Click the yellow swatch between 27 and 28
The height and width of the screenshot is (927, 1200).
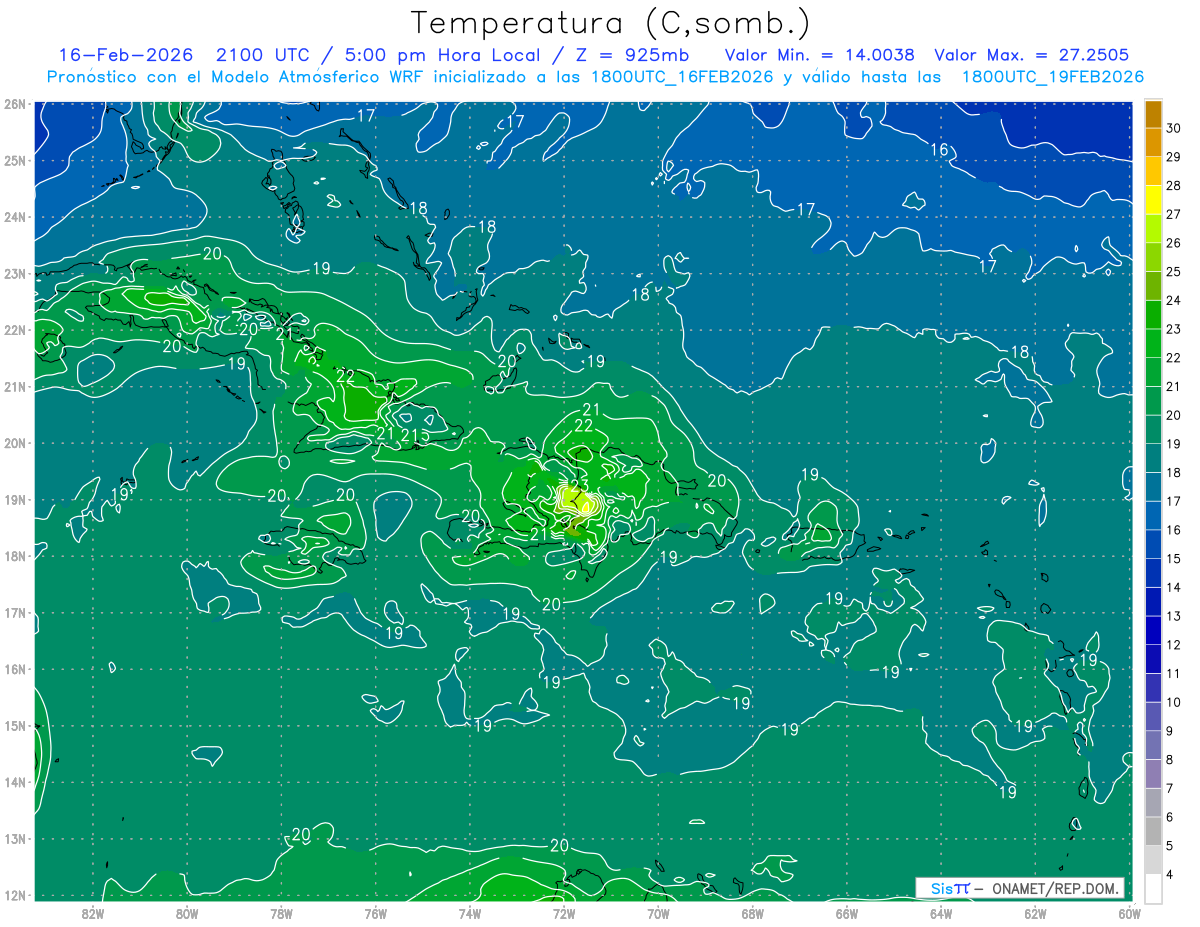(1153, 200)
